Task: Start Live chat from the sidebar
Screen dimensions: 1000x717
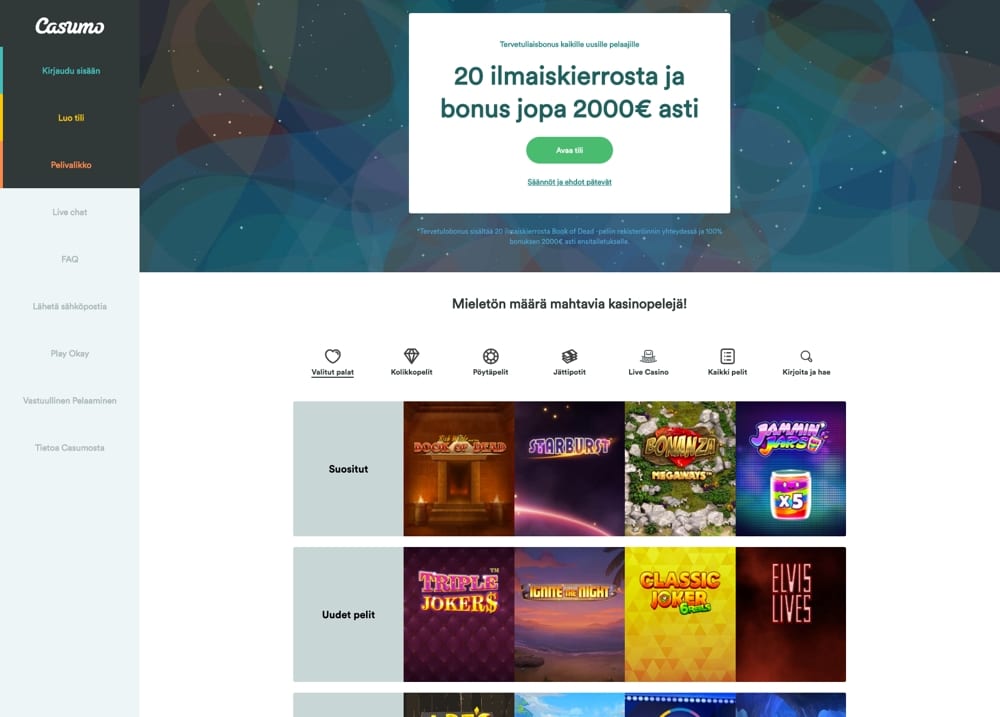Action: [x=70, y=212]
